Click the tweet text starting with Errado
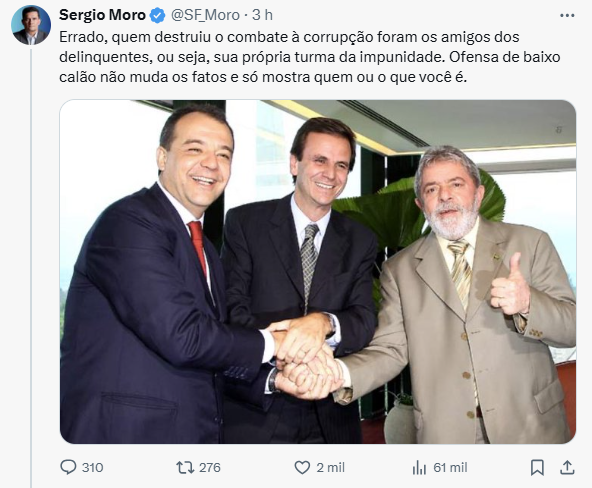This screenshot has width=592, height=488. click(310, 57)
